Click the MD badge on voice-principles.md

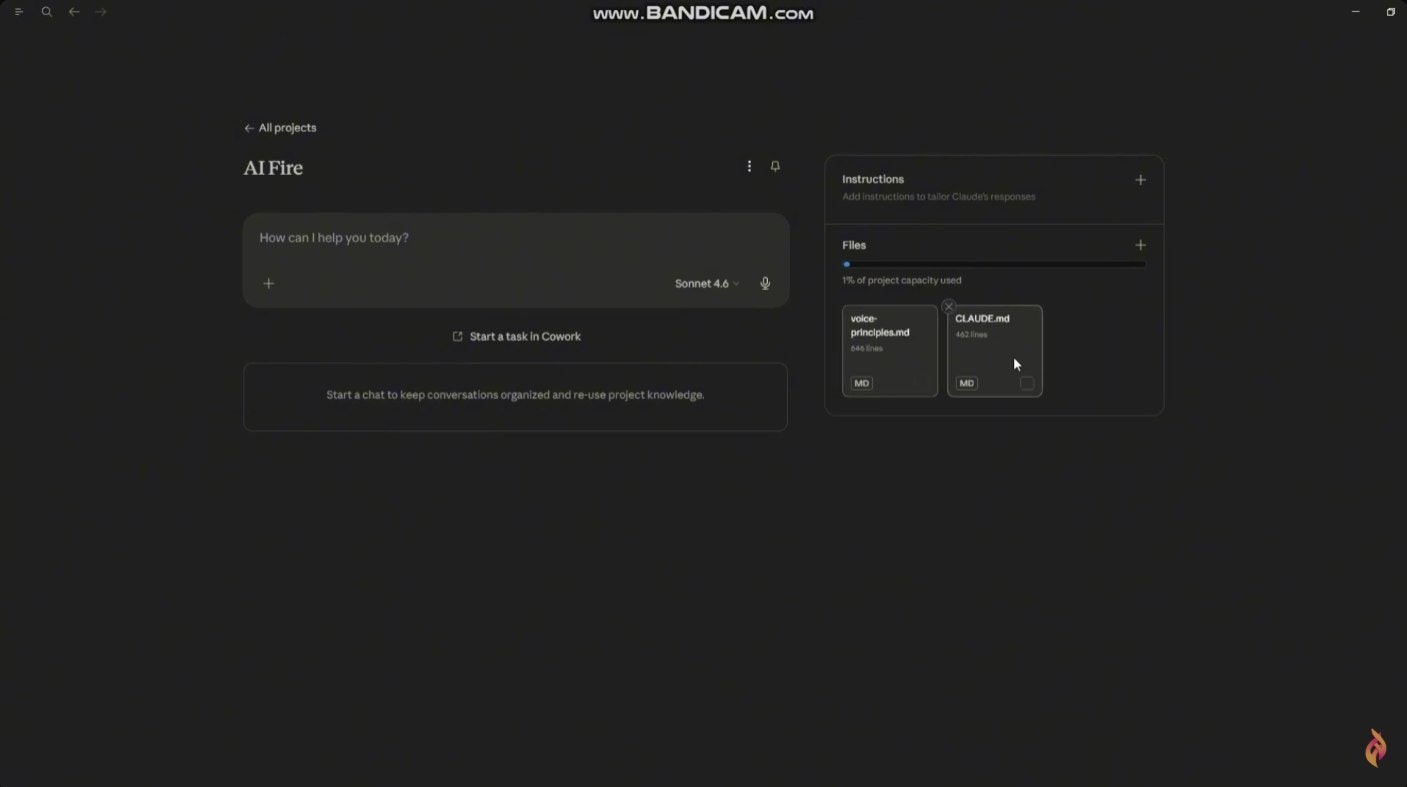click(862, 383)
